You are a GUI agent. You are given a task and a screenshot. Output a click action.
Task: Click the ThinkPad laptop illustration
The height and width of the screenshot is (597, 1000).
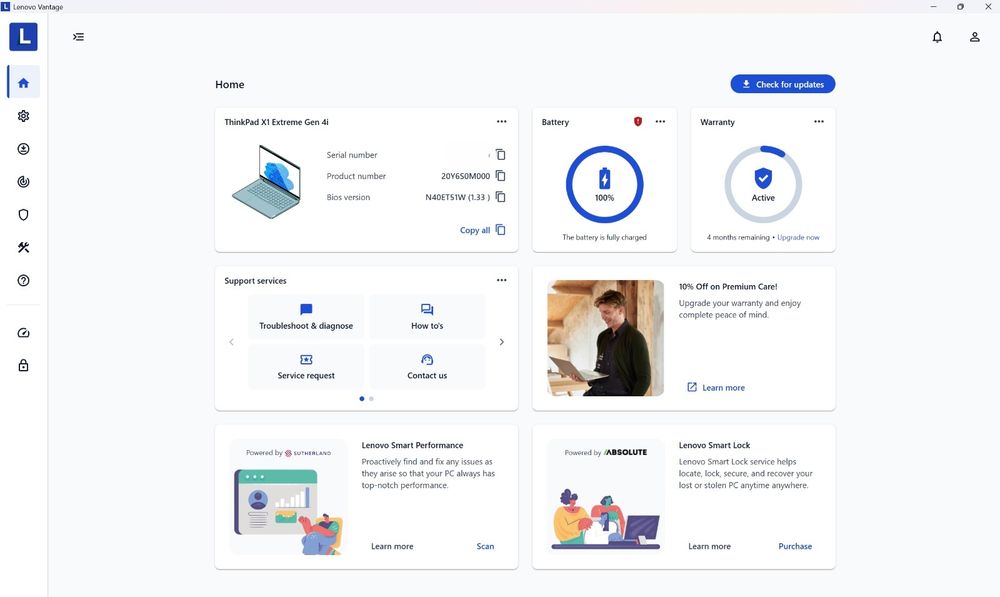coord(267,182)
